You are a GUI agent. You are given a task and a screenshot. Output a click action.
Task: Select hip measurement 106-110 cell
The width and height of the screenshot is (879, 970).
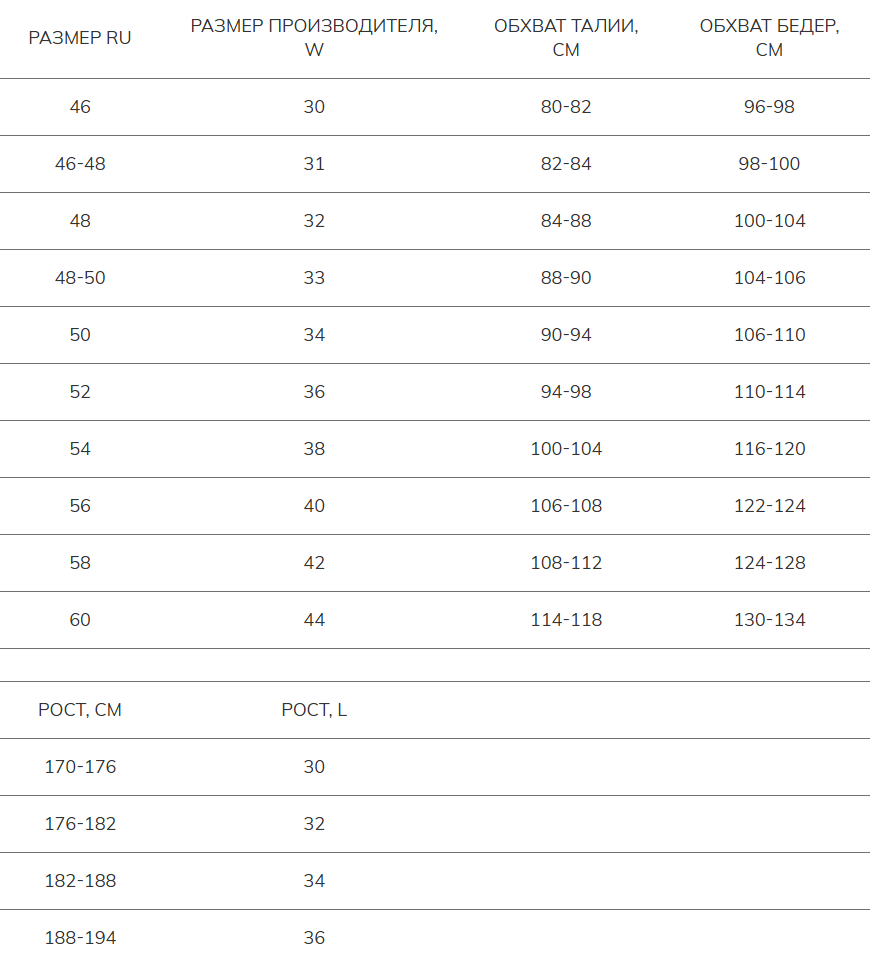tap(769, 335)
